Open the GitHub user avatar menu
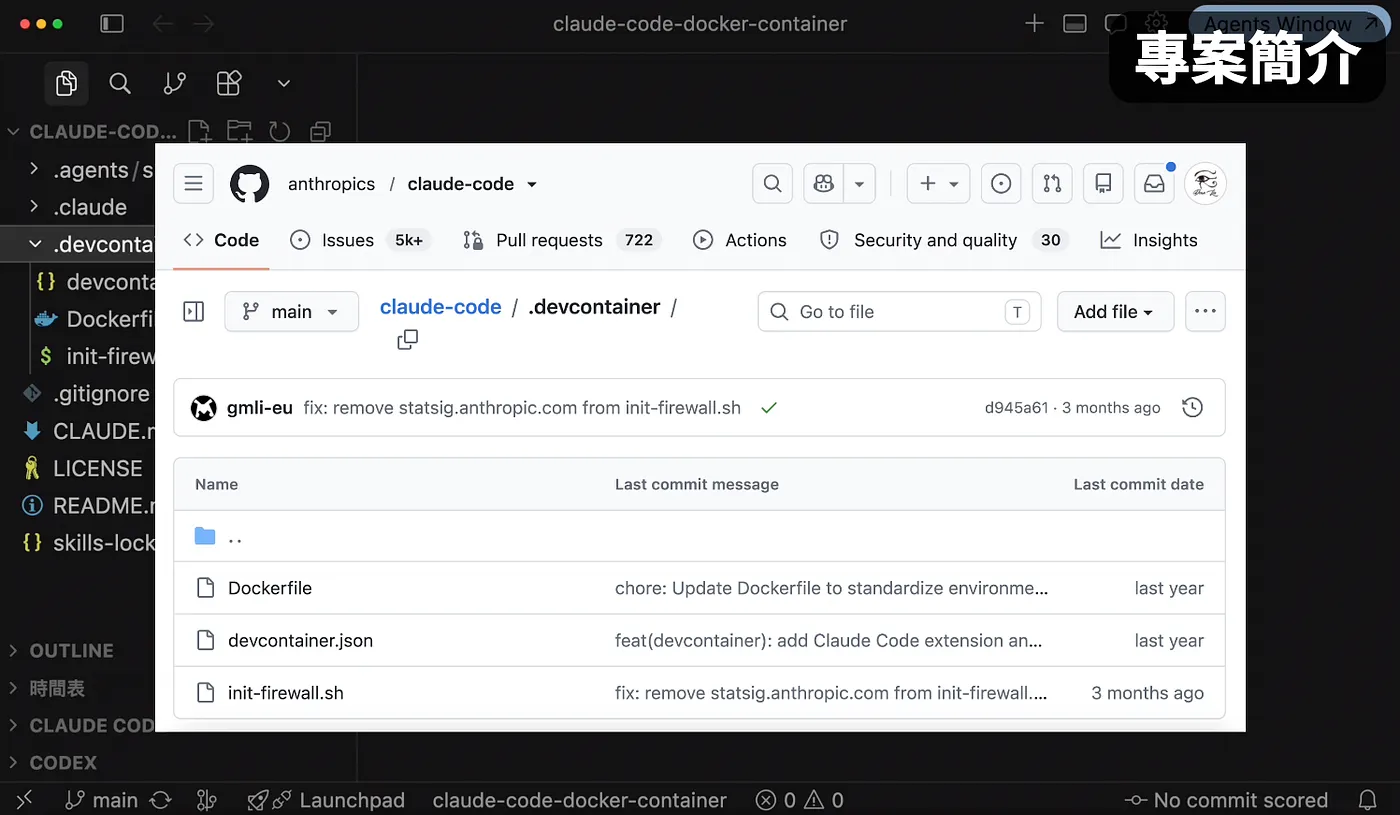This screenshot has width=1400, height=815. point(1205,184)
